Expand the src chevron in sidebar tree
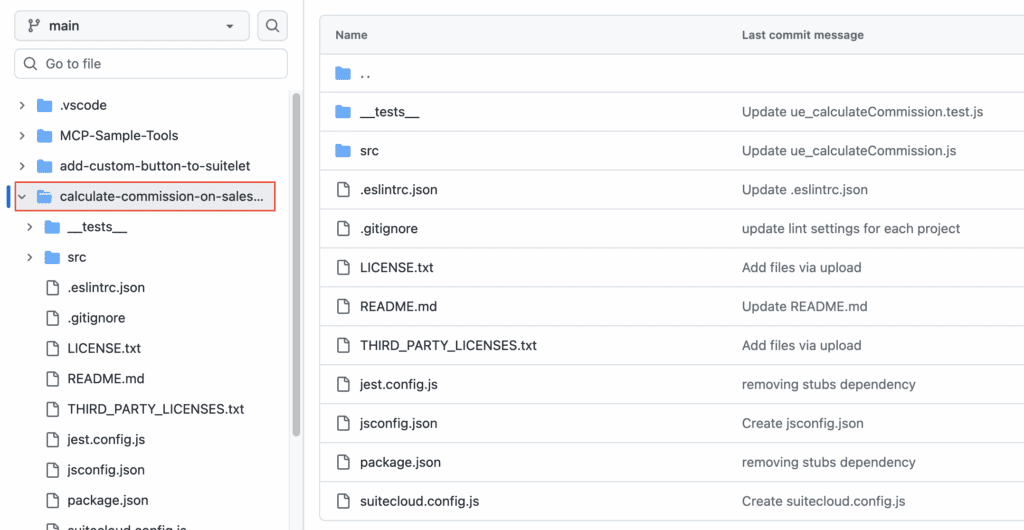The image size is (1024, 530). click(x=30, y=257)
